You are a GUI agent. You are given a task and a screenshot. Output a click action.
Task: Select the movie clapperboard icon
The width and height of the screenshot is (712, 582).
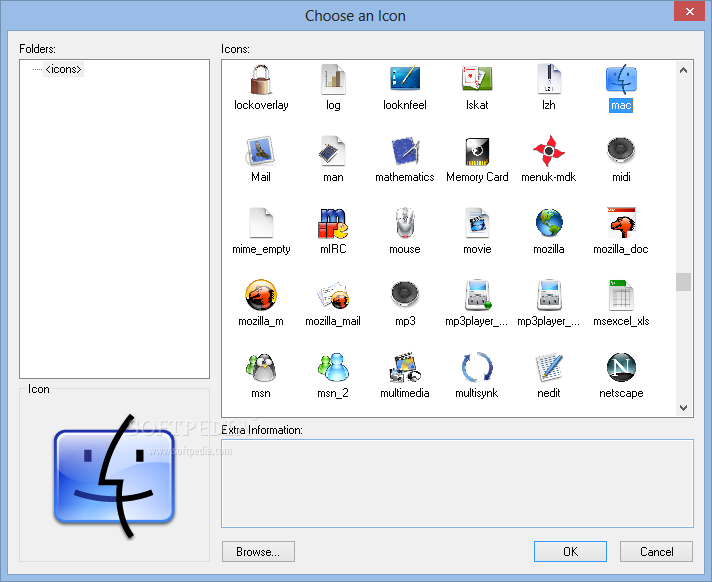pyautogui.click(x=477, y=223)
